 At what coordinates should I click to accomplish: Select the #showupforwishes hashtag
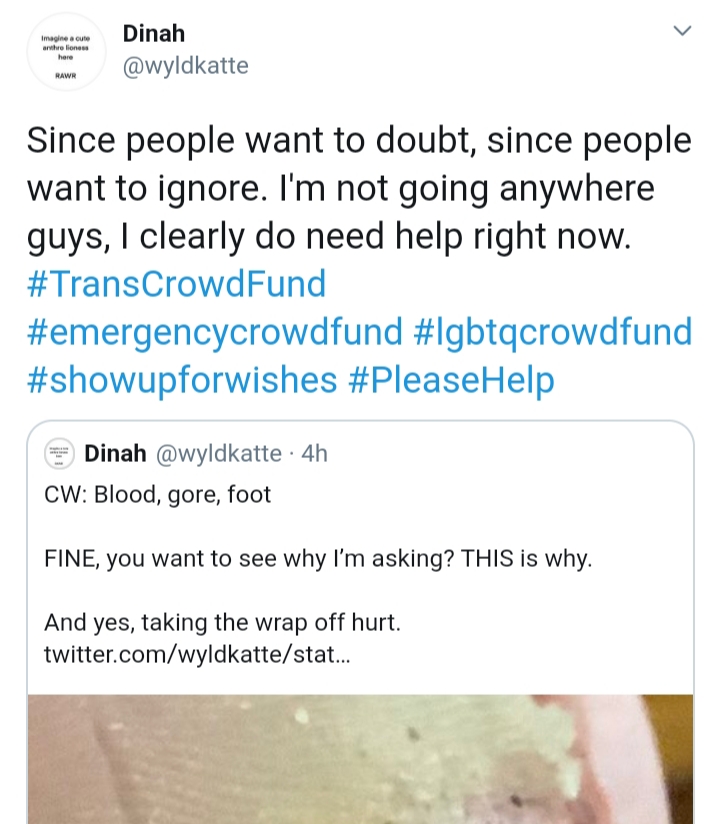(182, 380)
